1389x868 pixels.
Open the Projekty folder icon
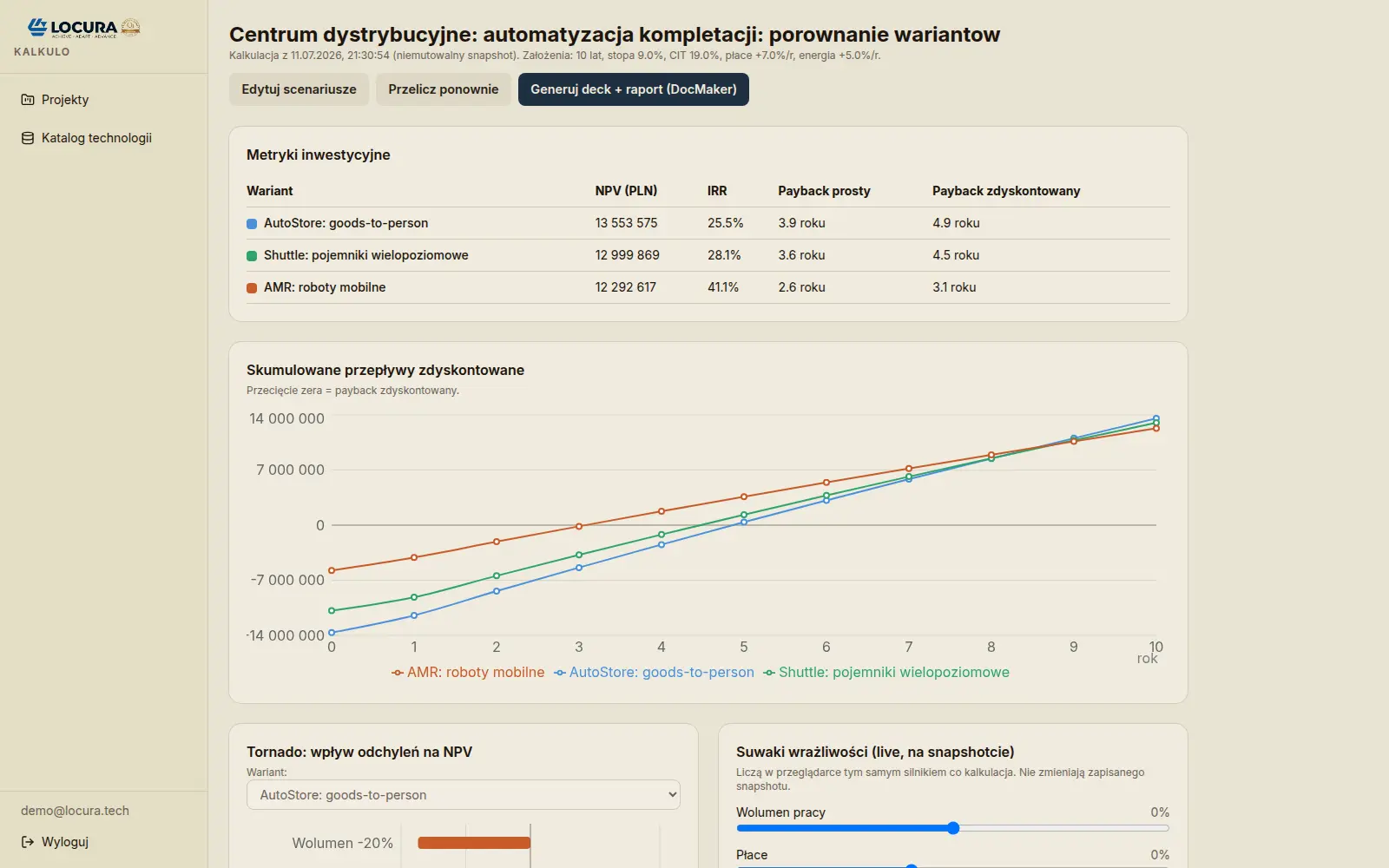(28, 100)
